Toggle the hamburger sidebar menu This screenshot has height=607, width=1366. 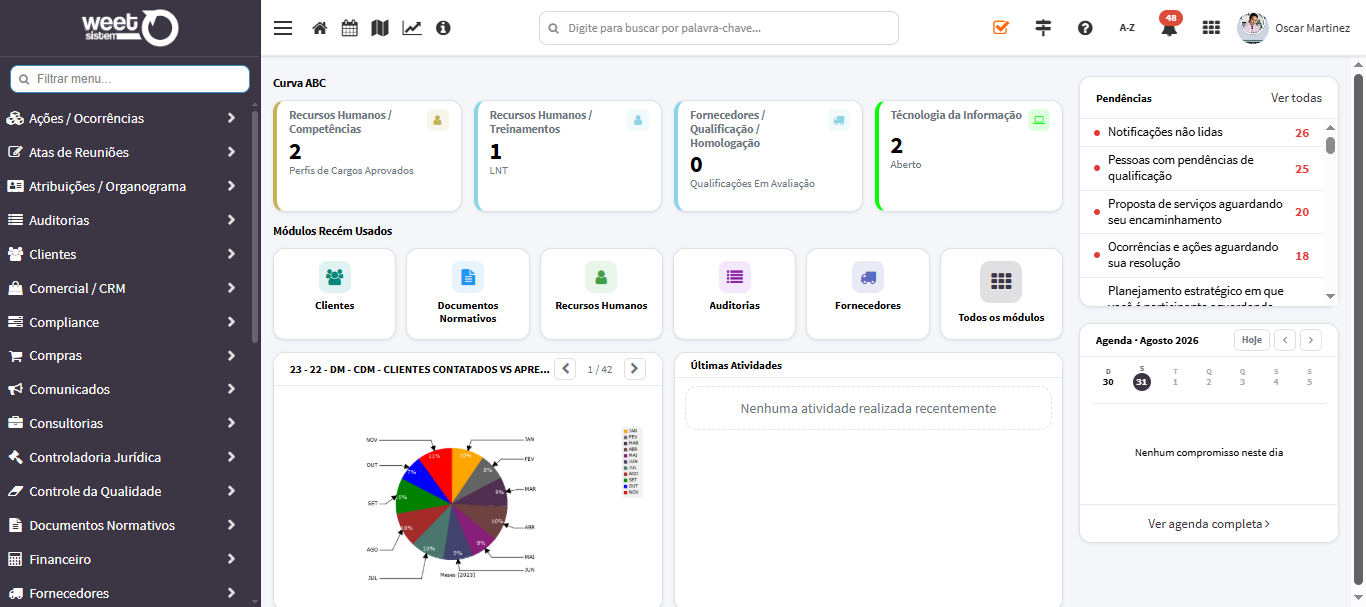point(283,28)
